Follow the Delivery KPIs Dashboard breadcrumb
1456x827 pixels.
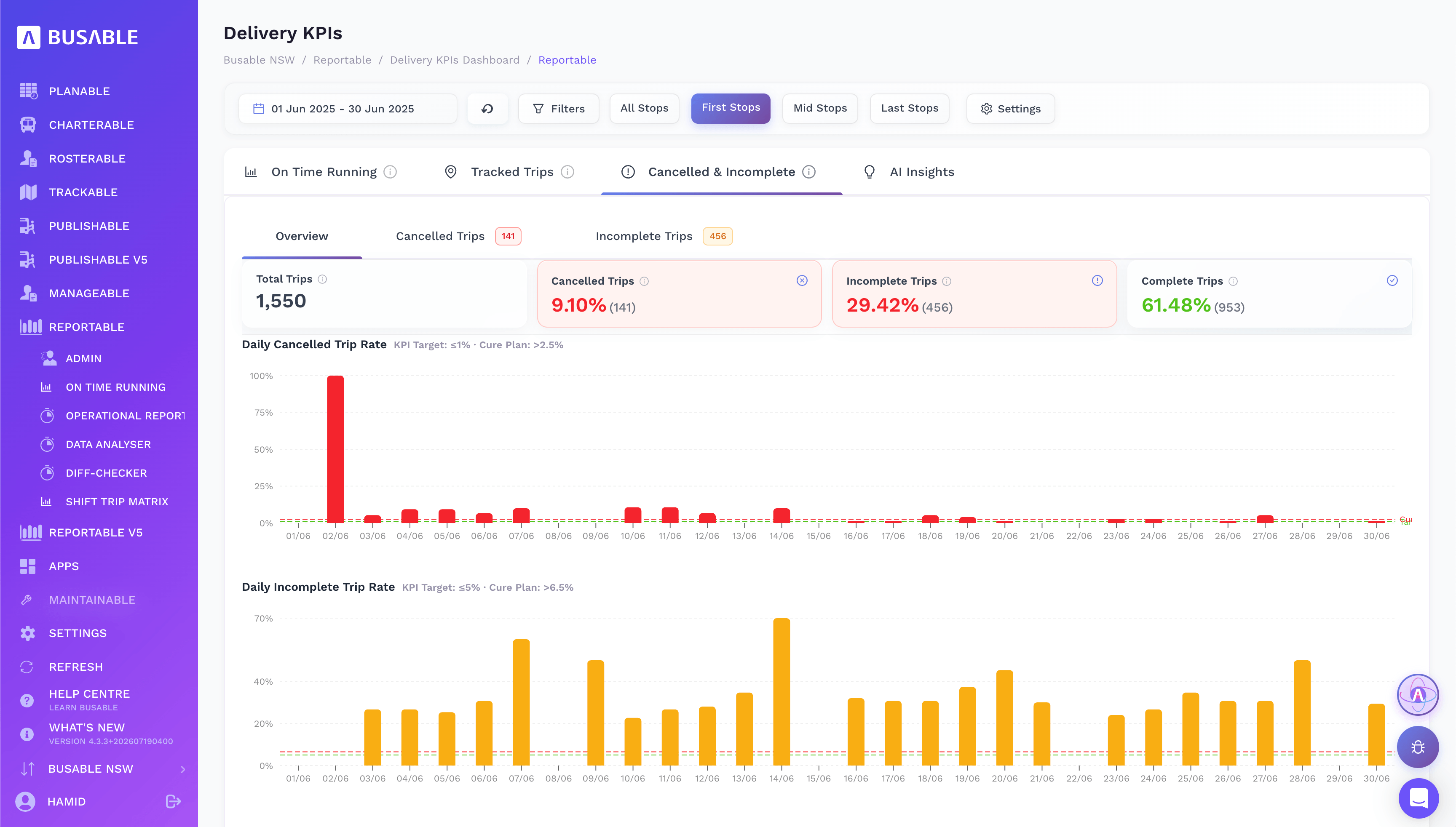coord(455,60)
